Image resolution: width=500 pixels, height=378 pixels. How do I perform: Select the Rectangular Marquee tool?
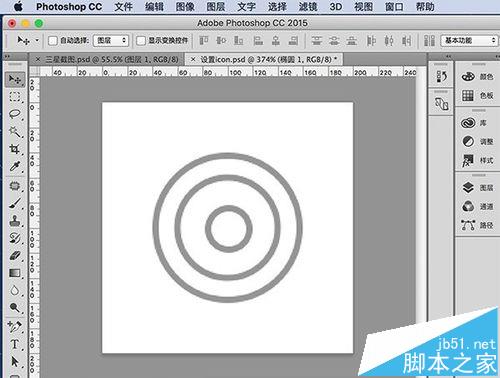[x=15, y=97]
